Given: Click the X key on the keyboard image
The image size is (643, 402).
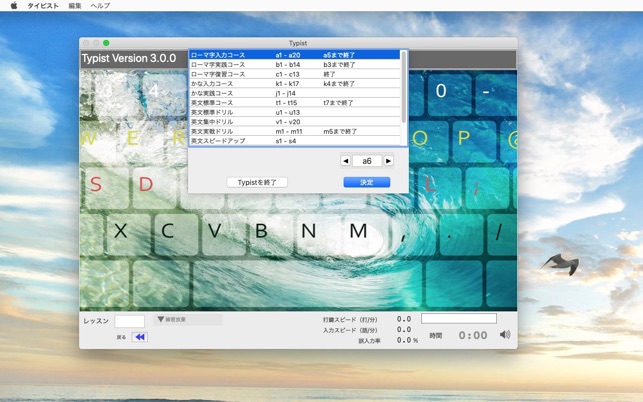Looking at the screenshot, I should [120, 231].
